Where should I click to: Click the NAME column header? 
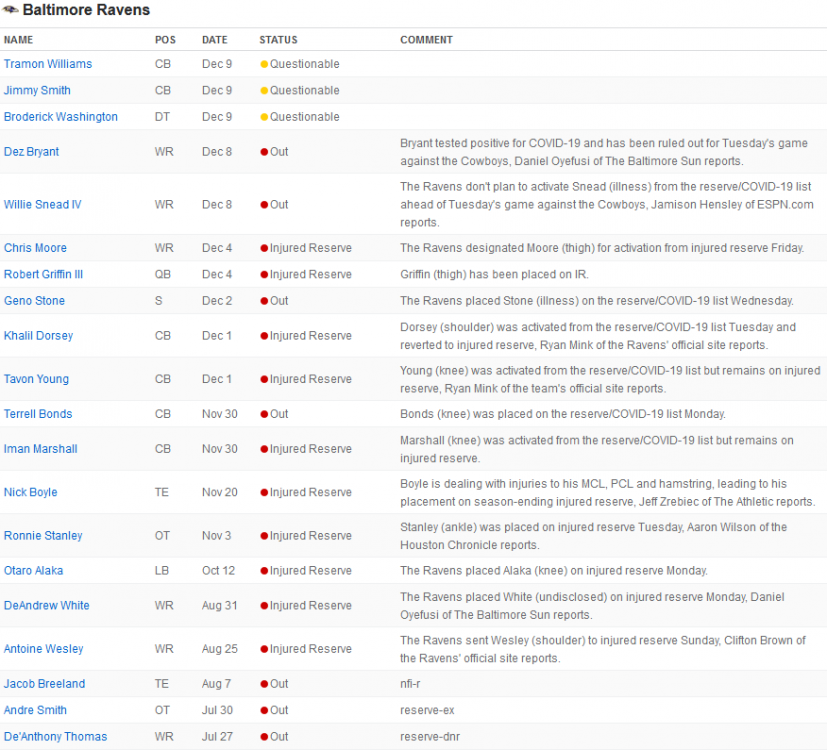18,40
